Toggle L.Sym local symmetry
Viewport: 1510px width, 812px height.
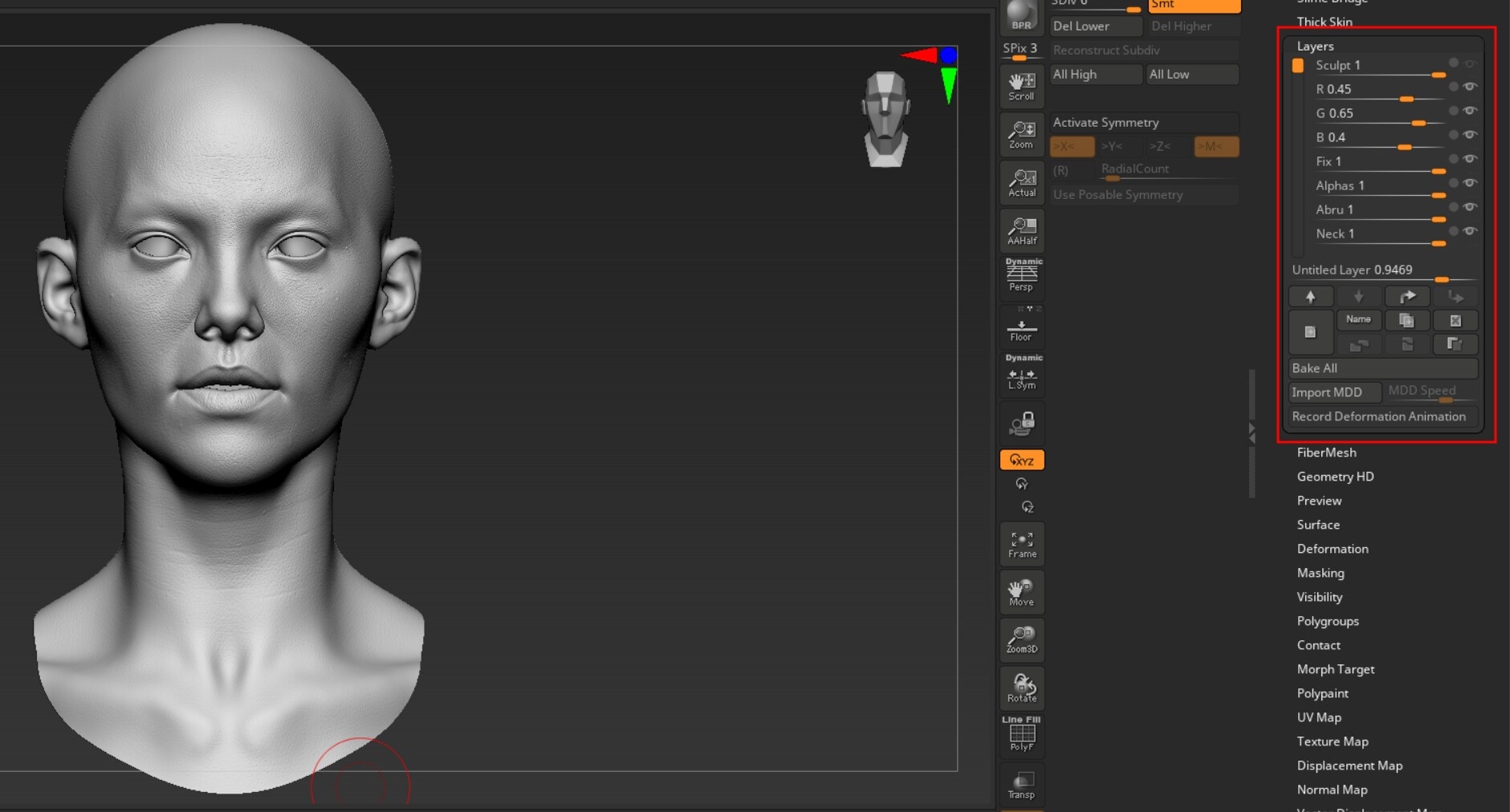[1021, 376]
